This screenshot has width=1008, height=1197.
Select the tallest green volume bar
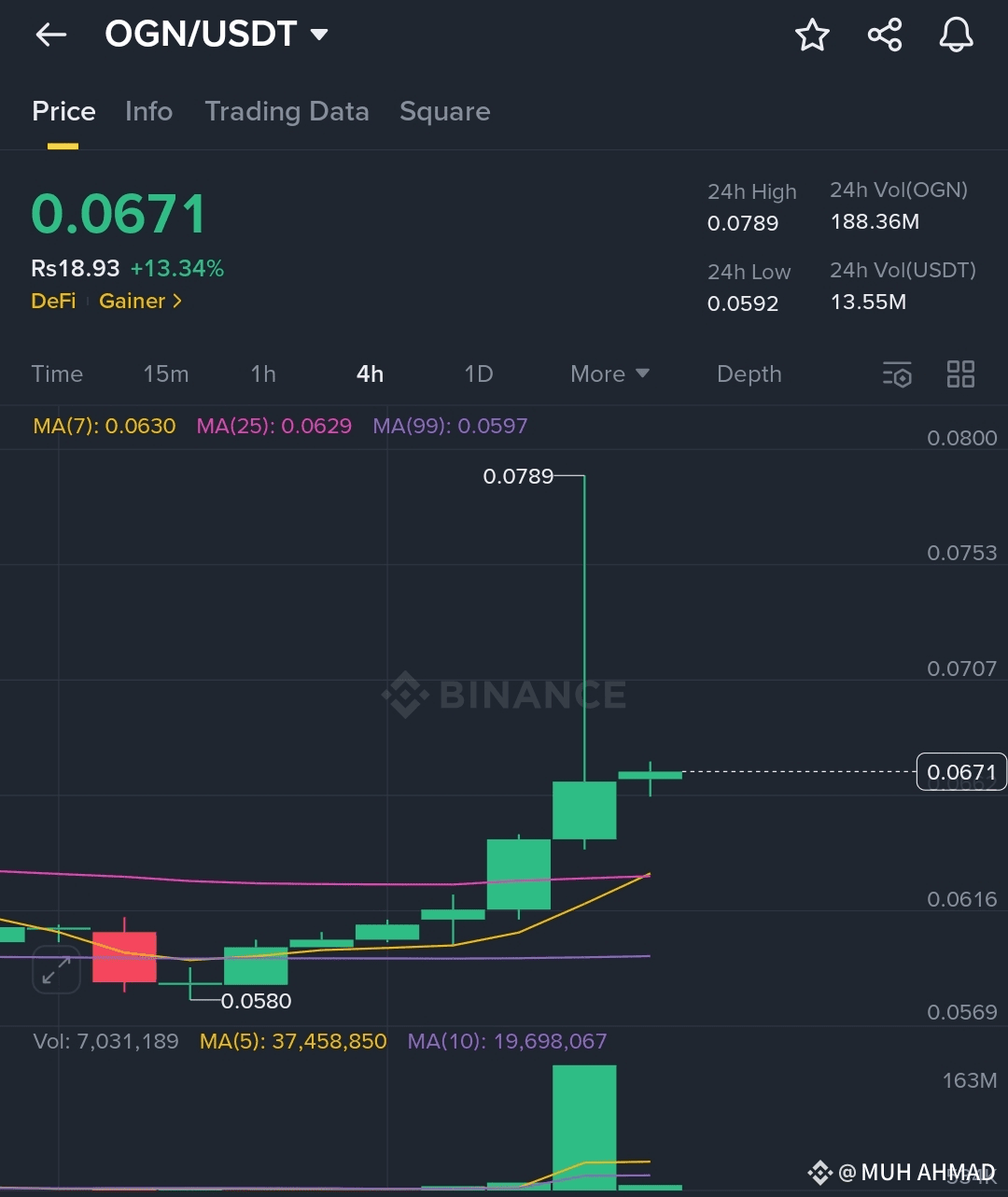pyautogui.click(x=584, y=1126)
